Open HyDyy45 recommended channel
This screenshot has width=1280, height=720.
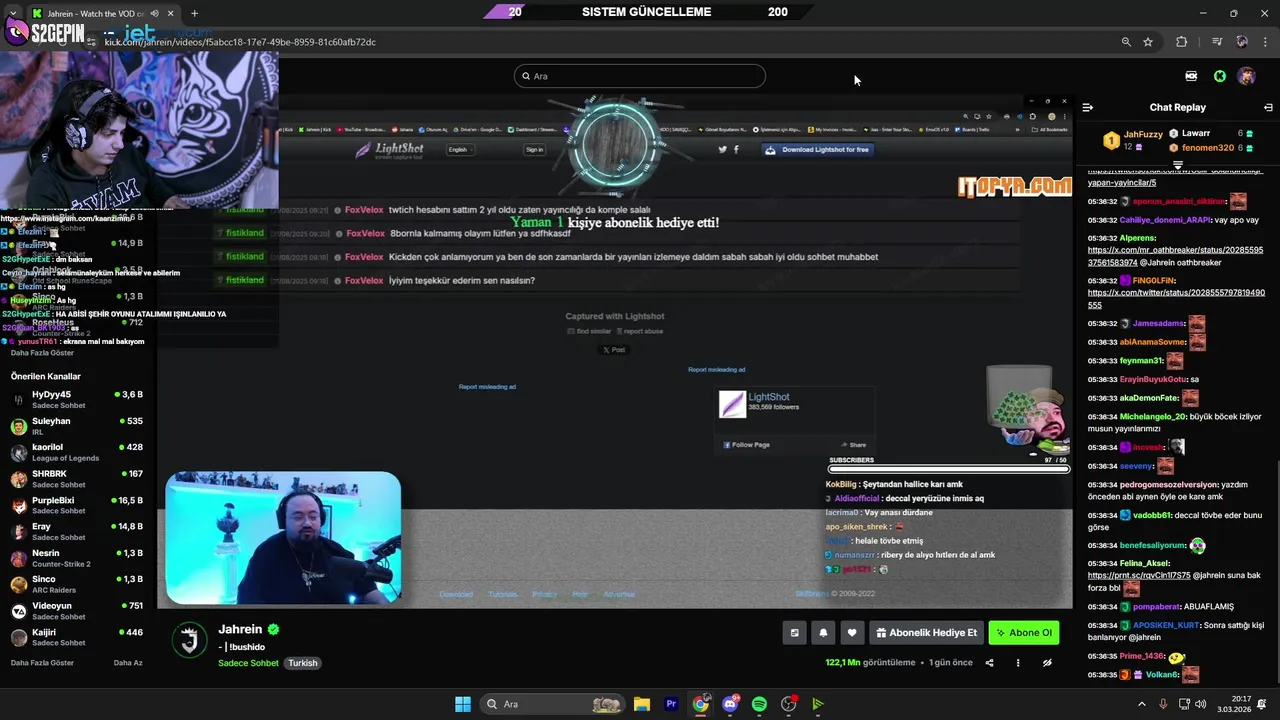coord(78,399)
